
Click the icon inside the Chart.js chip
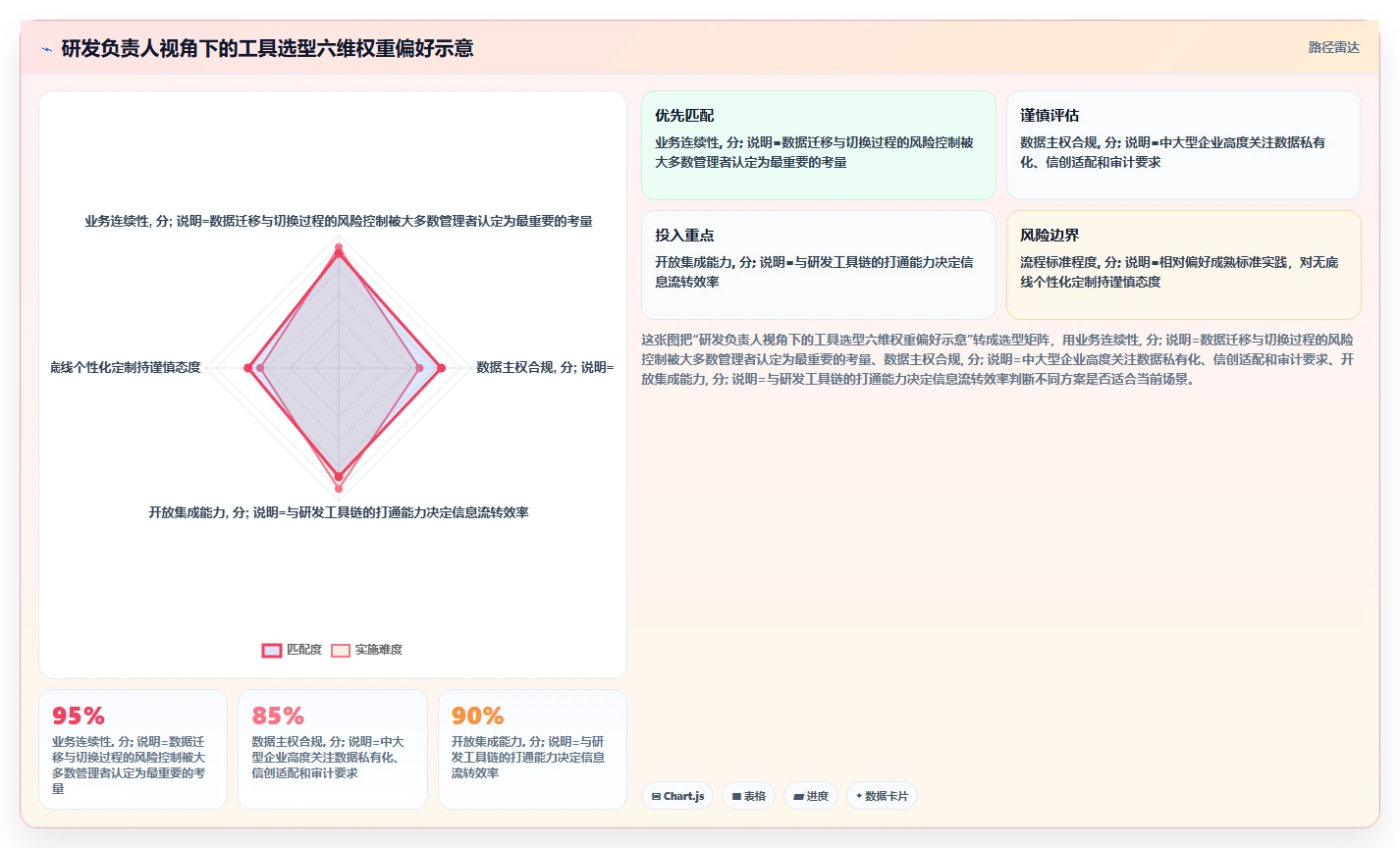coord(656,797)
